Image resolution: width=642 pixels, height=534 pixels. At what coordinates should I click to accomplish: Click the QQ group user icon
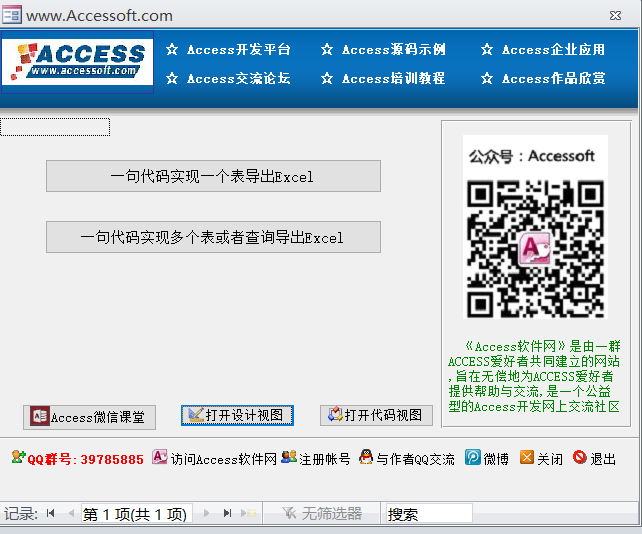click(x=18, y=457)
